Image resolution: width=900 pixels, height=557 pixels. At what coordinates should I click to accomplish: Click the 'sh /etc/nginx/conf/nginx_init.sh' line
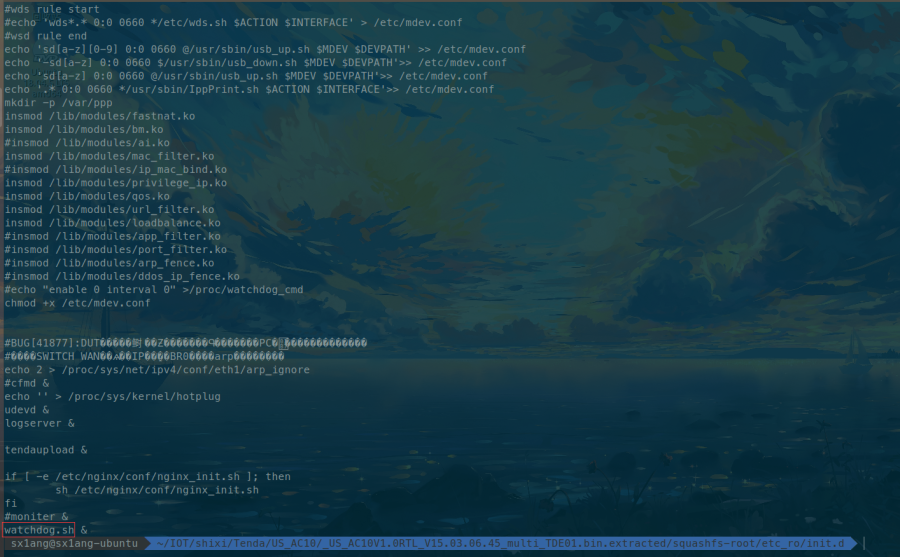click(x=156, y=490)
